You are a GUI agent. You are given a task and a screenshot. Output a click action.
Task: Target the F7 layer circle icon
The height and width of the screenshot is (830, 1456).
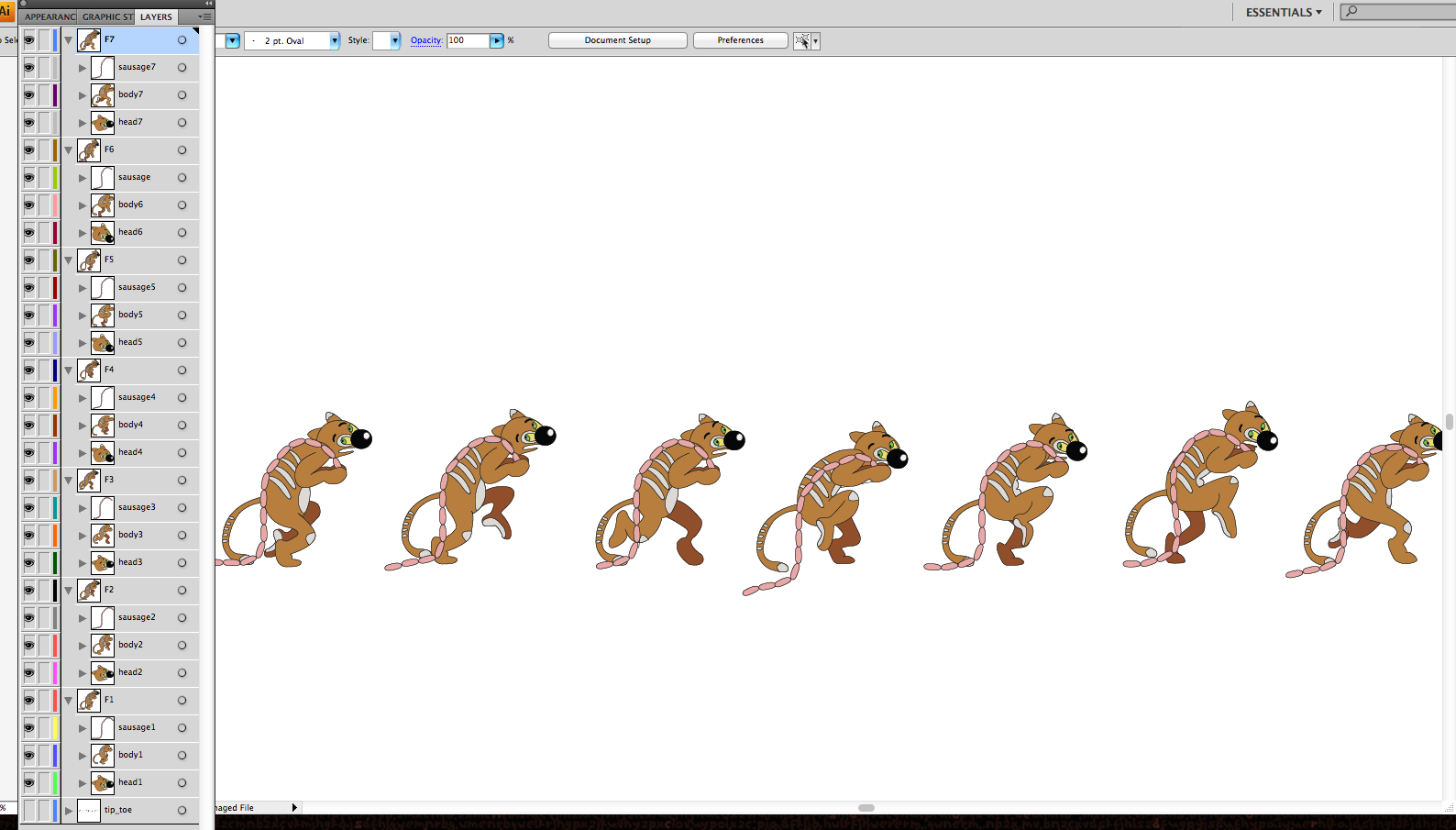coord(182,40)
